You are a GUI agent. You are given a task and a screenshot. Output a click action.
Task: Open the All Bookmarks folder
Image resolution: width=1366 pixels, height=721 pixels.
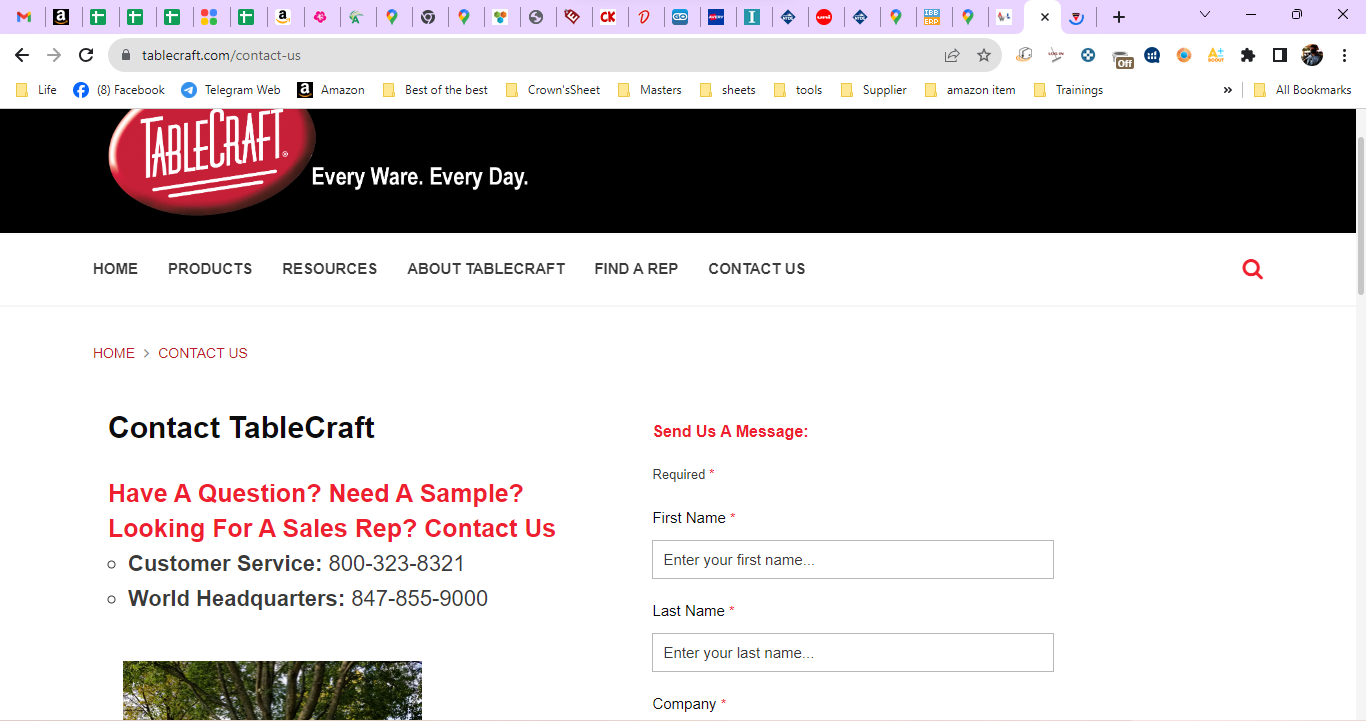1302,90
